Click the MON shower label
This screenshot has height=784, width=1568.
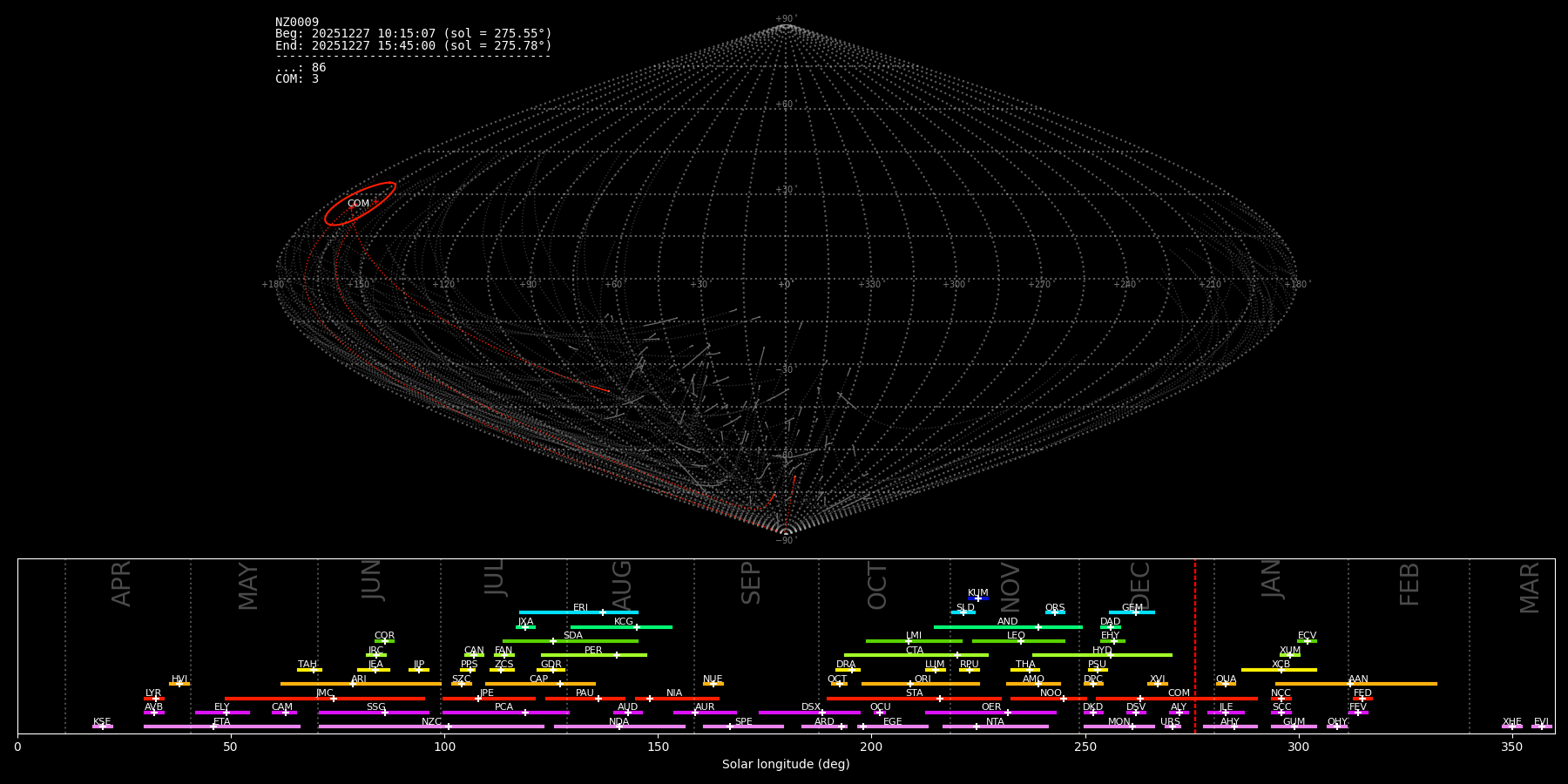tap(1119, 722)
